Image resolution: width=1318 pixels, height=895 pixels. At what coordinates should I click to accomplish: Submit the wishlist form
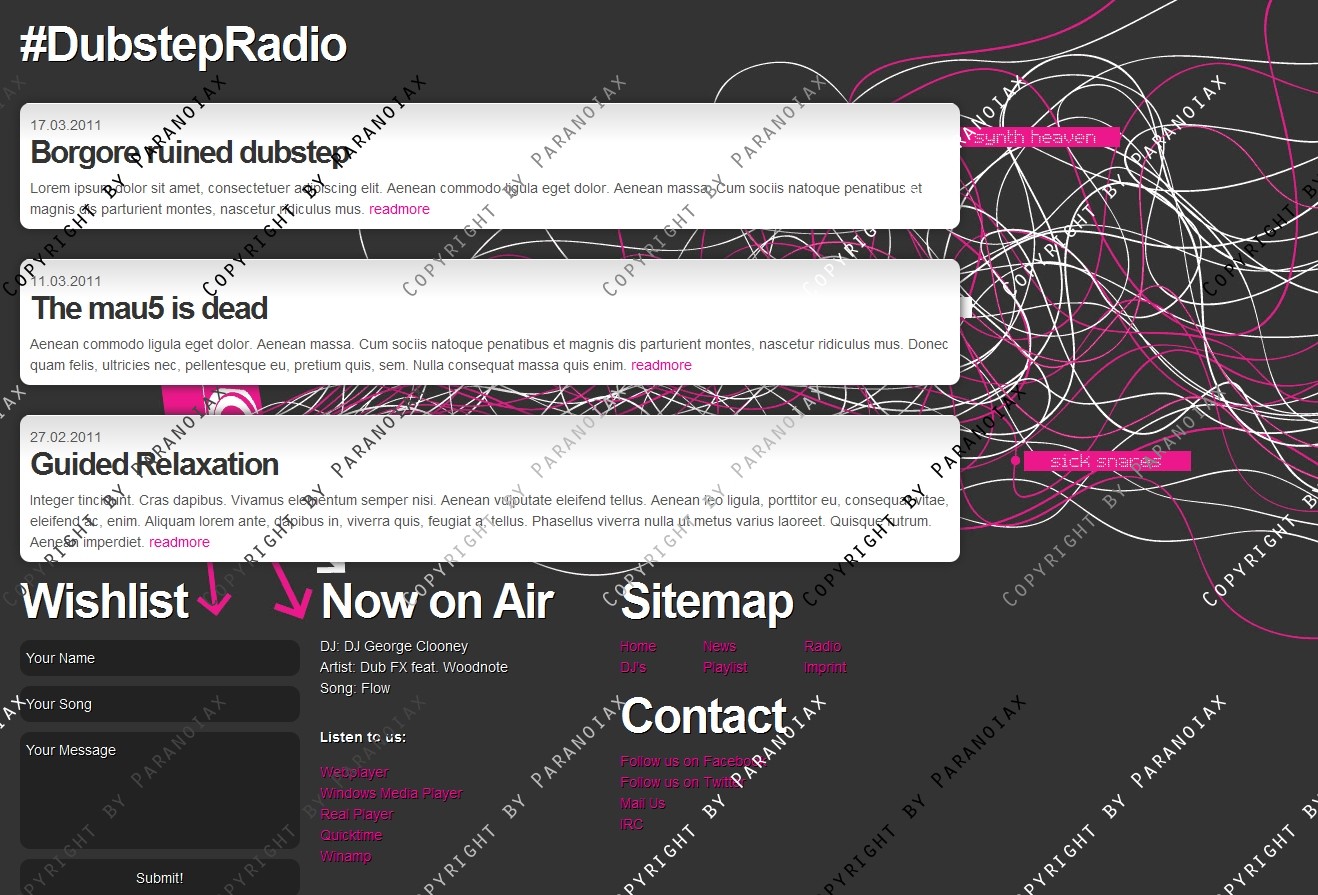pos(160,877)
